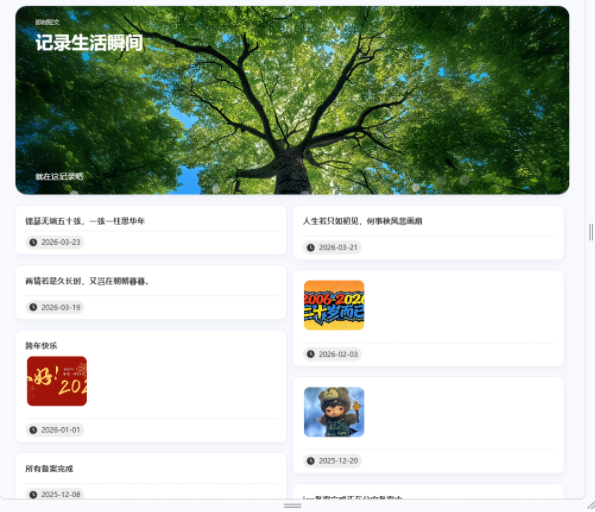Screen dimensions: 595x512
Task: Click the clock icon beside 2026-01-01
Action: point(33,430)
